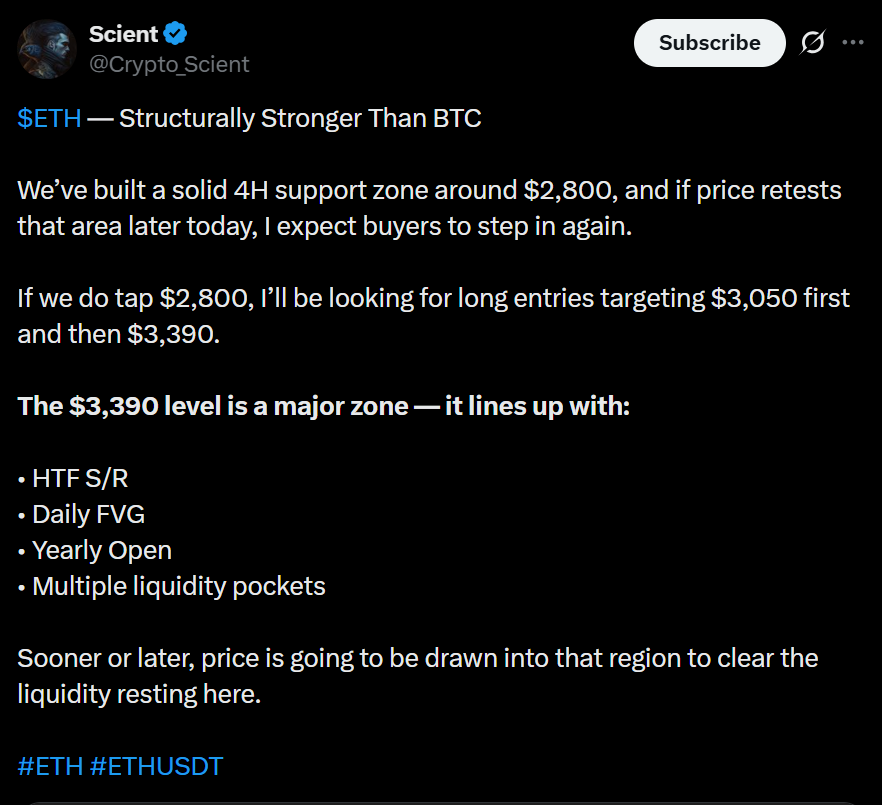The image size is (882, 805).
Task: Click the bold '$3,390 level is a major zone' line
Action: [324, 407]
